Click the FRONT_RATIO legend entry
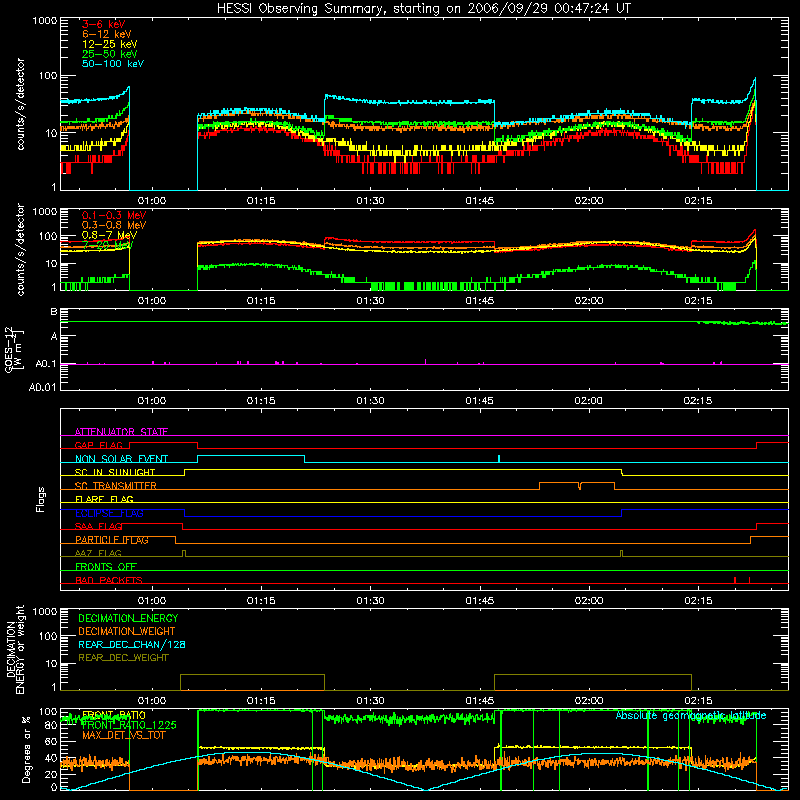This screenshot has height=800, width=800. (x=113, y=715)
